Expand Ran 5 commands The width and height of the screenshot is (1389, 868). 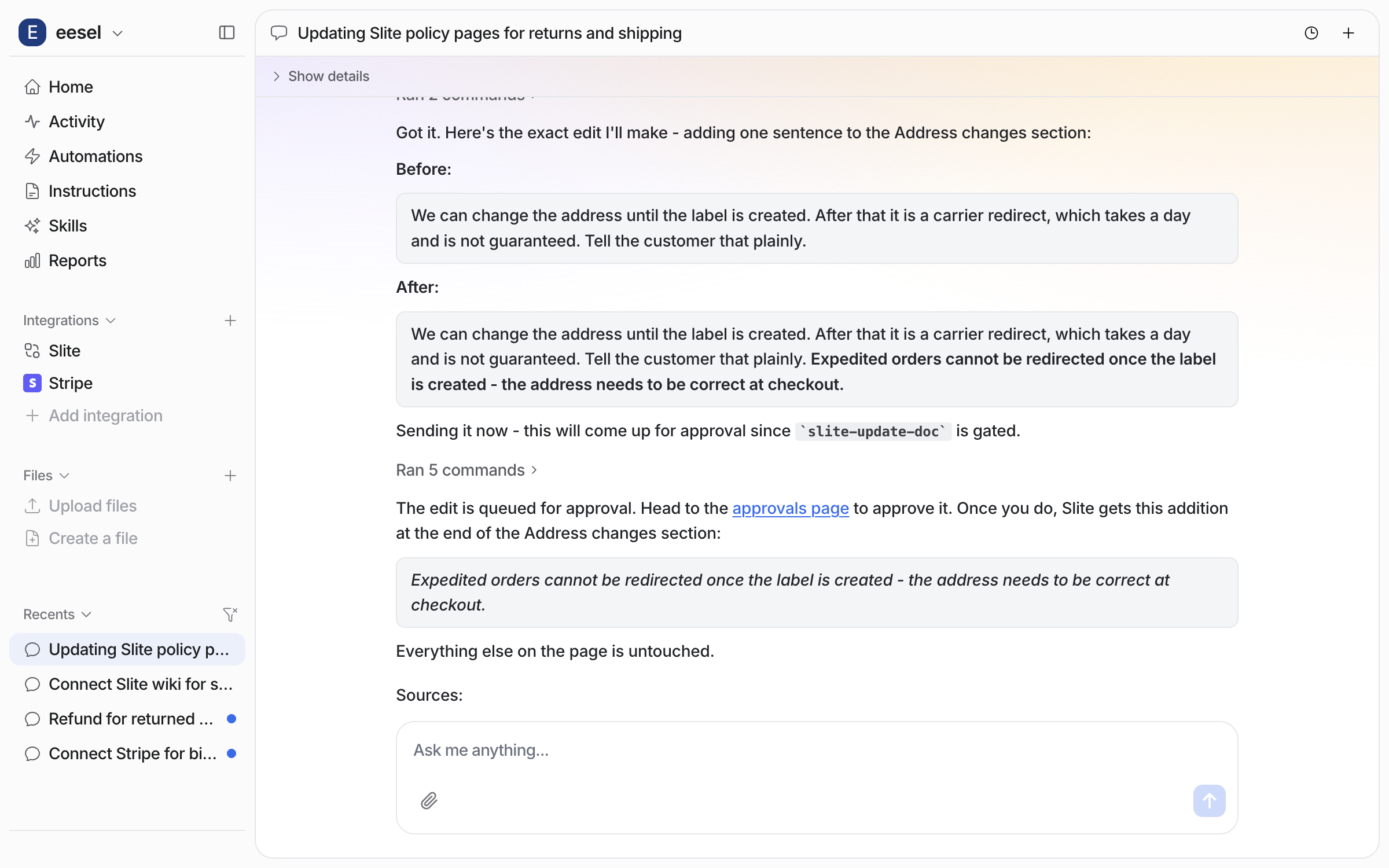(x=467, y=470)
